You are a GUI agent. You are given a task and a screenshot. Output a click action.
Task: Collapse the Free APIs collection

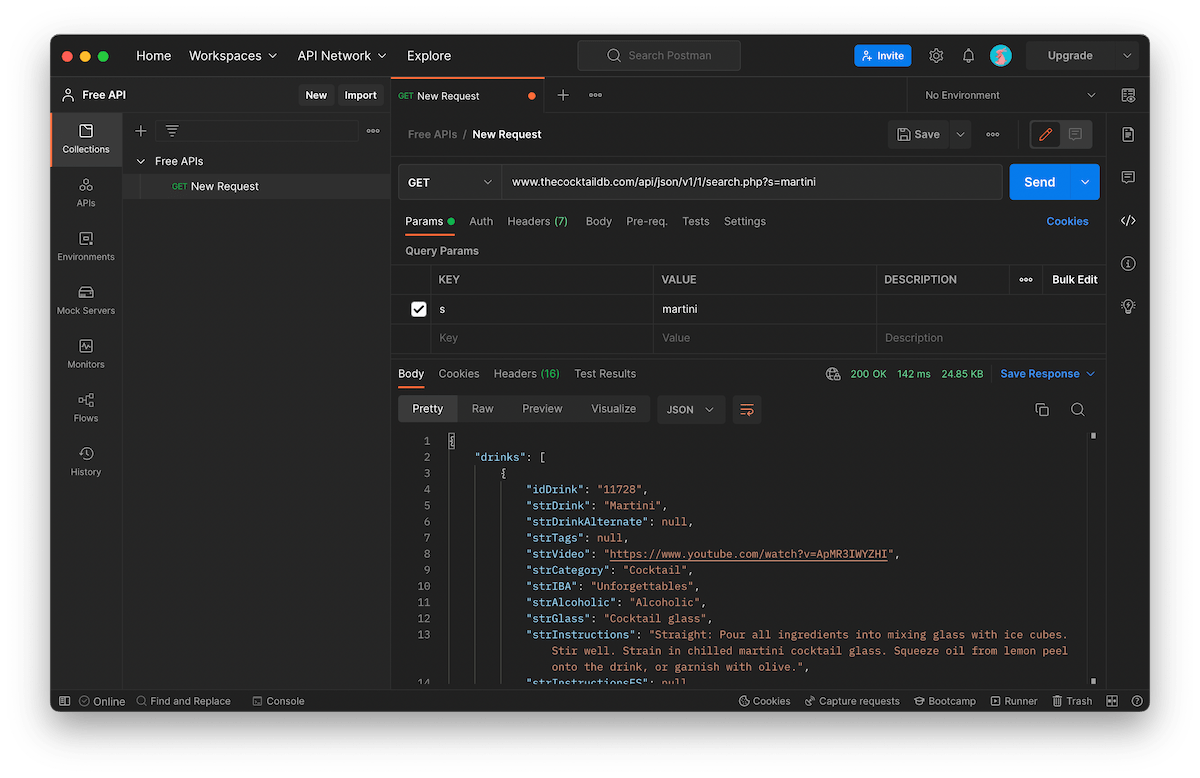tap(141, 161)
